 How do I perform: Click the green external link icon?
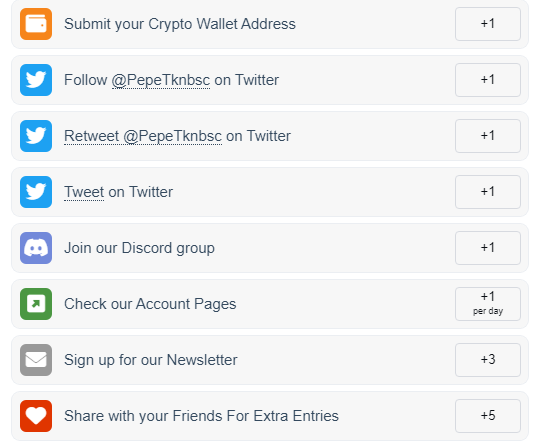pyautogui.click(x=36, y=304)
